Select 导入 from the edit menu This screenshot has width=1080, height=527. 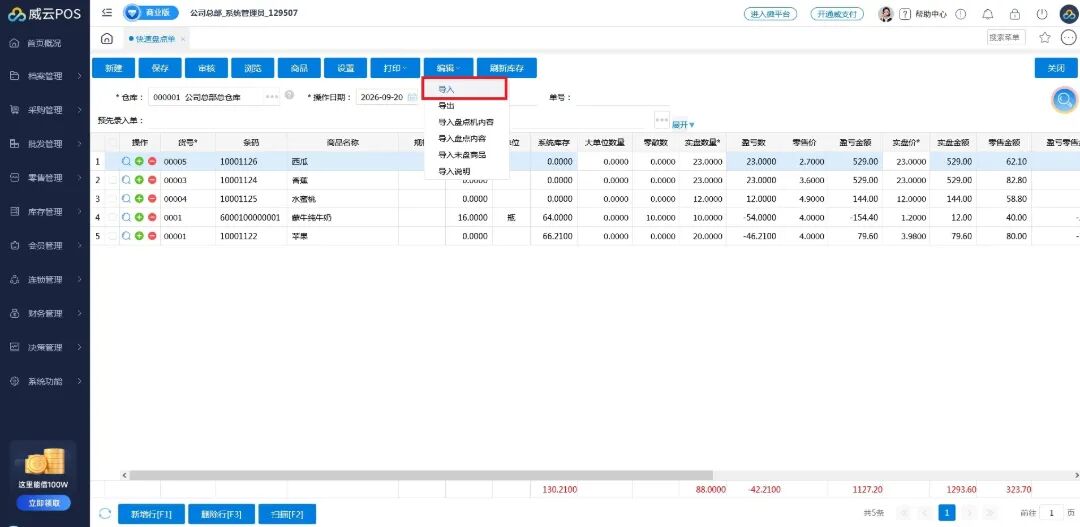[x=466, y=89]
